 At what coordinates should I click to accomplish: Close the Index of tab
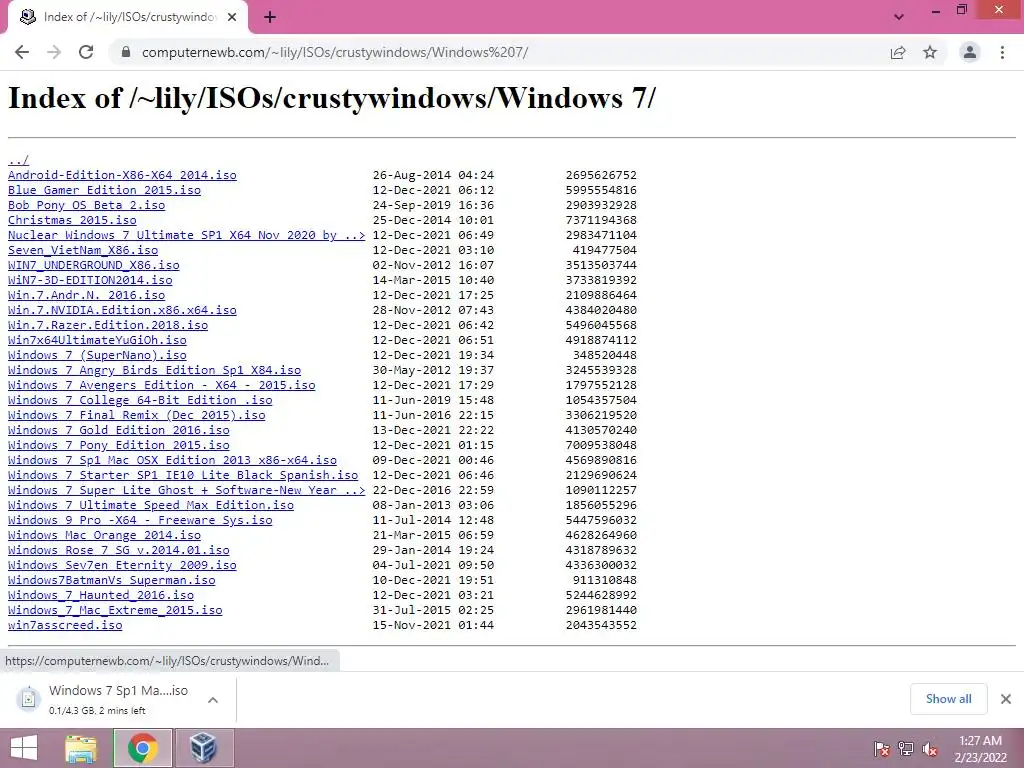(x=232, y=18)
